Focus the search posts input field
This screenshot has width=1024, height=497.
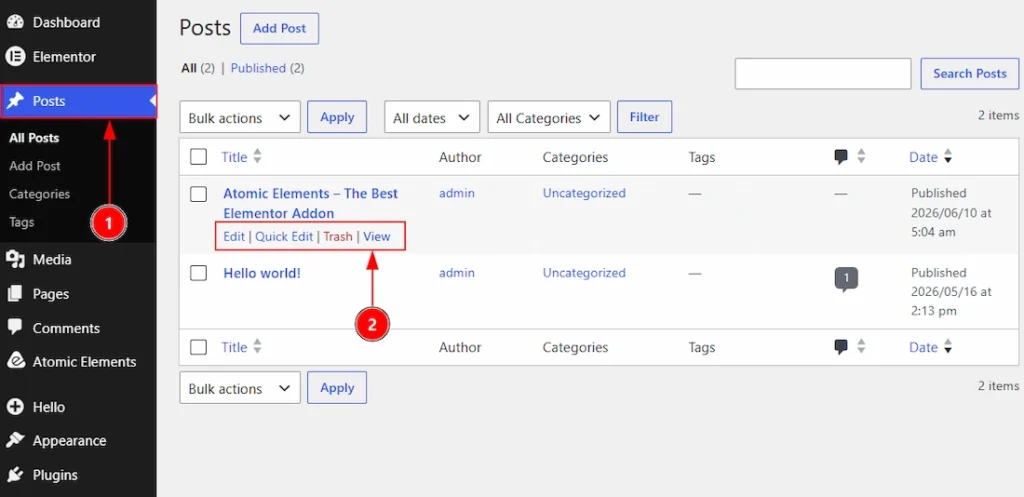(x=823, y=73)
